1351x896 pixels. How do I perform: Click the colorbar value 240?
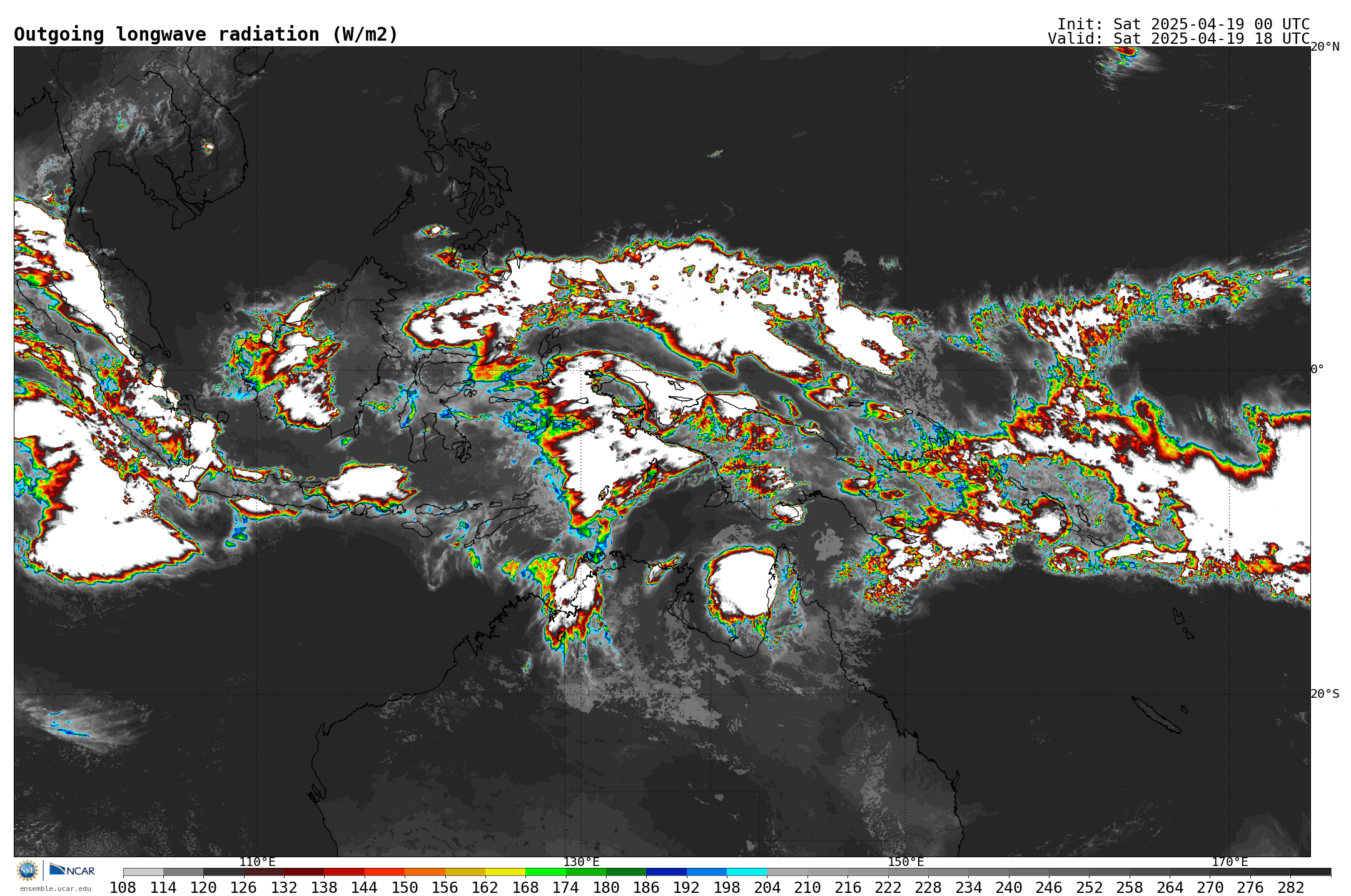[1008, 888]
